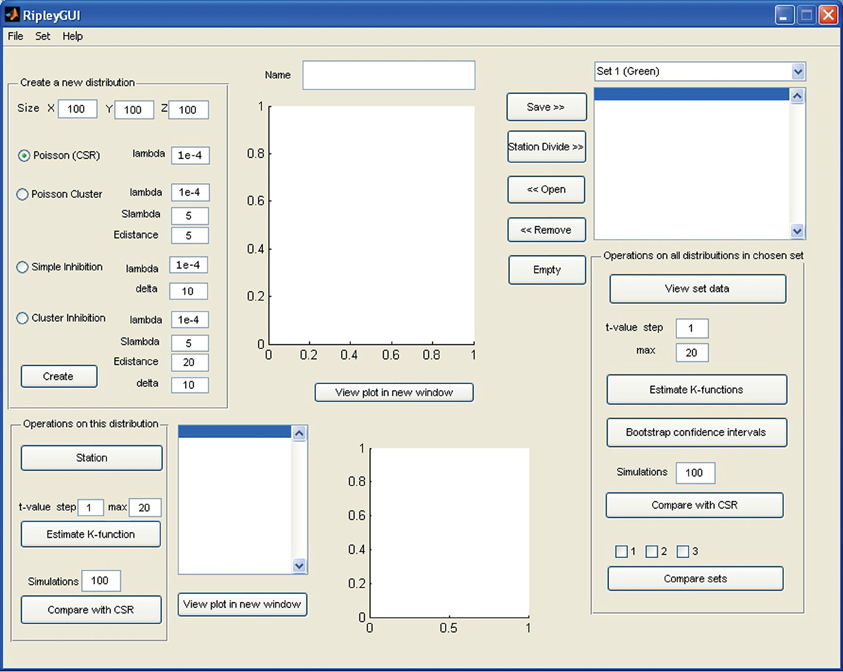
Task: Click the Estimate K-function button for this distribution
Action: 91,534
